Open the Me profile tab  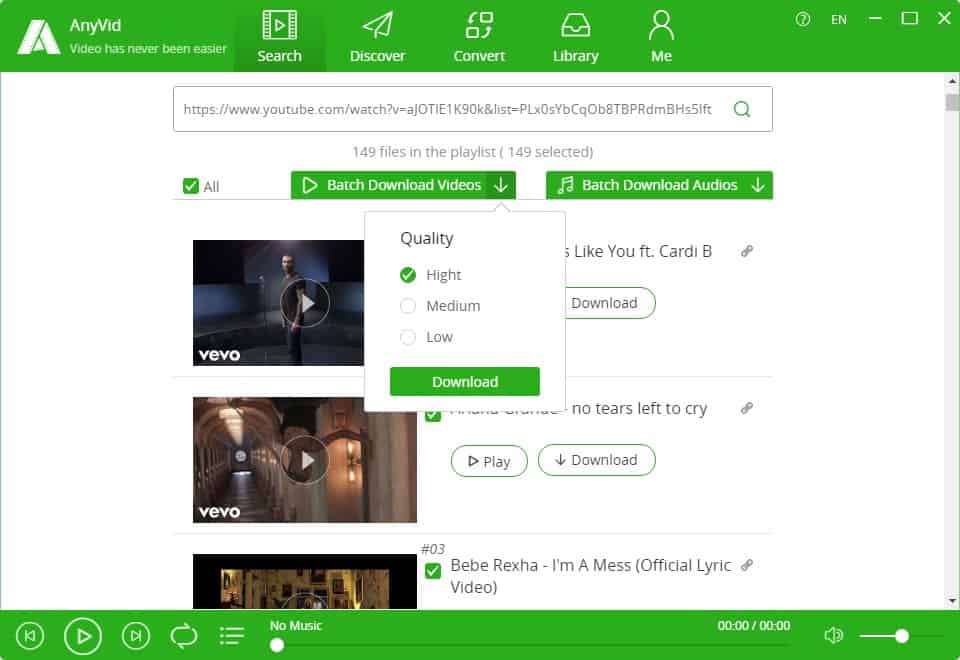pyautogui.click(x=661, y=37)
